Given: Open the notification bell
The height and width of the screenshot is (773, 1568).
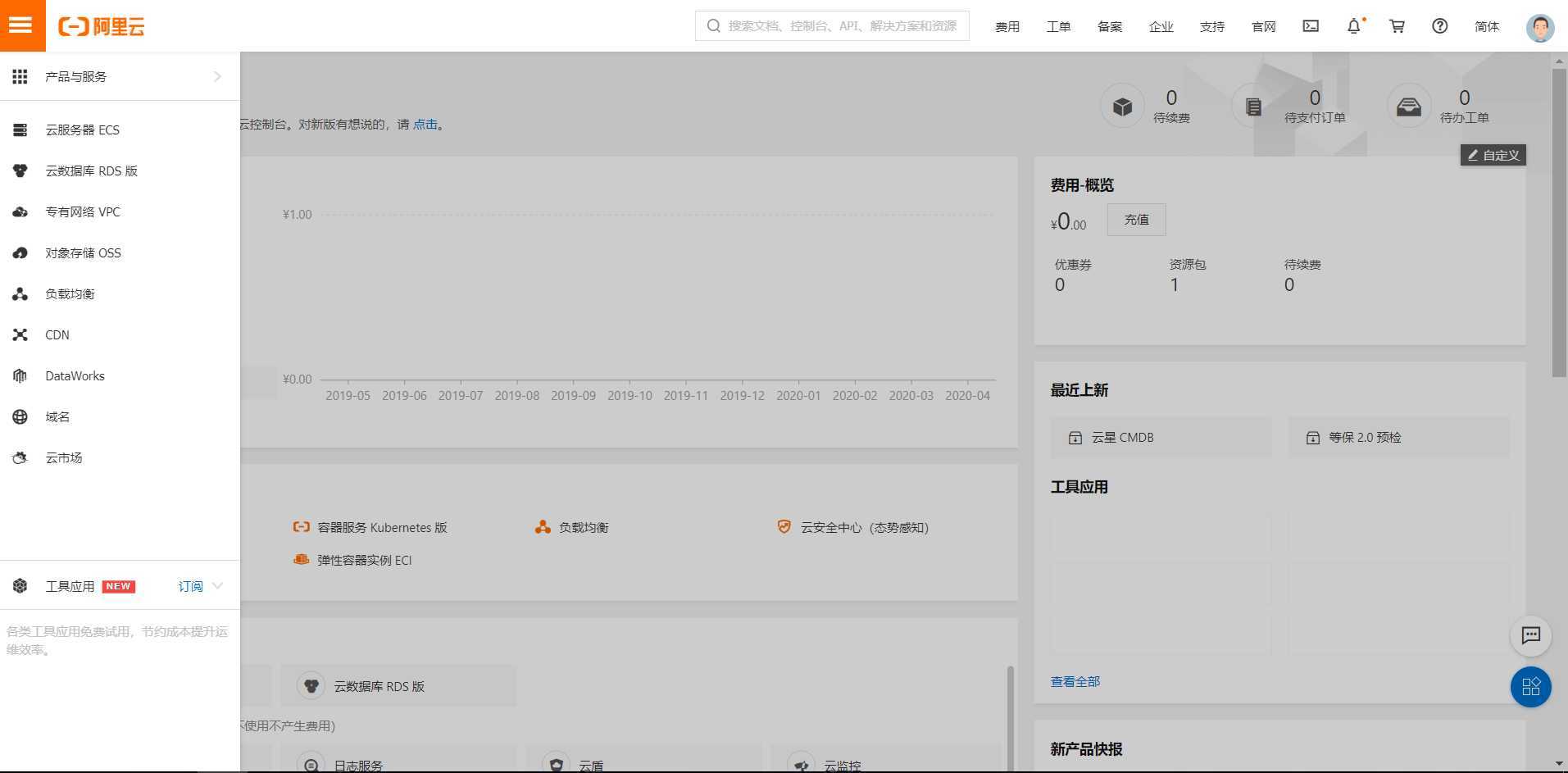Looking at the screenshot, I should [1354, 26].
